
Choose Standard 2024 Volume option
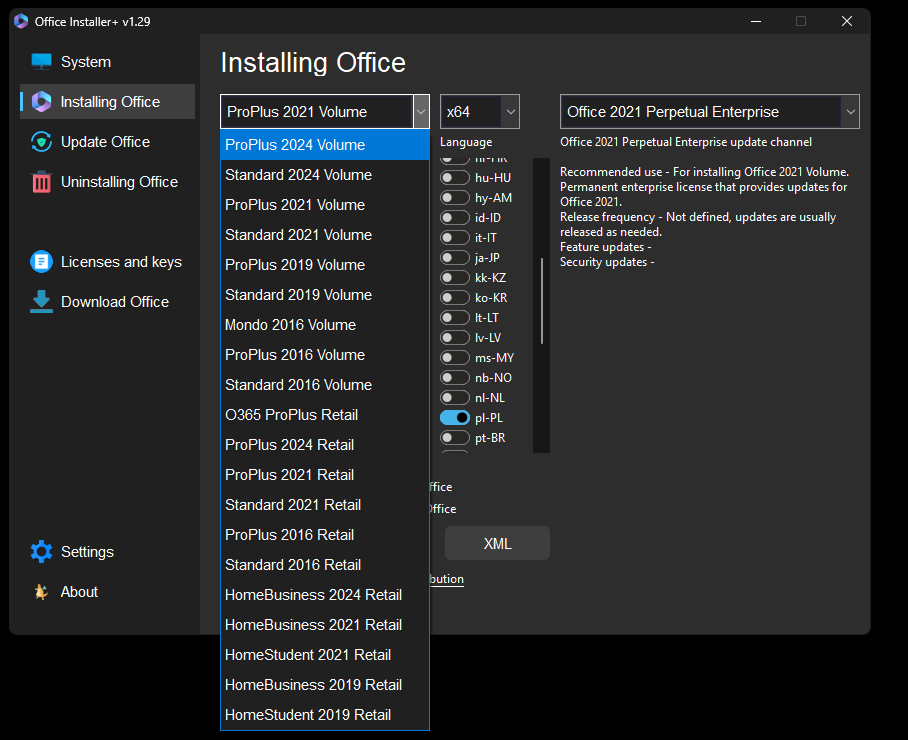[325, 175]
